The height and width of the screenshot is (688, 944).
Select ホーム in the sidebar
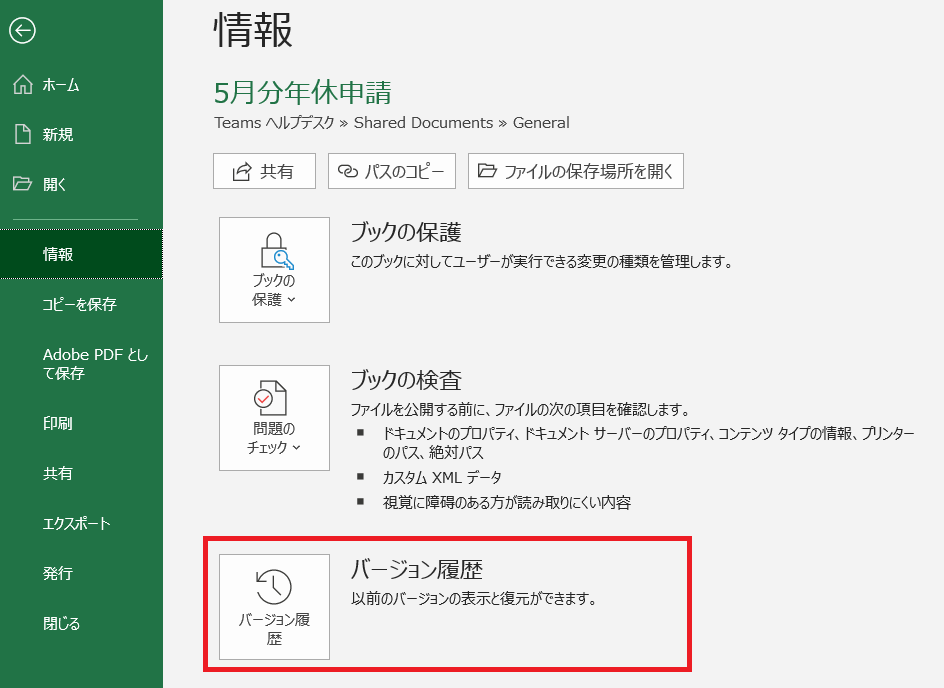tap(81, 85)
